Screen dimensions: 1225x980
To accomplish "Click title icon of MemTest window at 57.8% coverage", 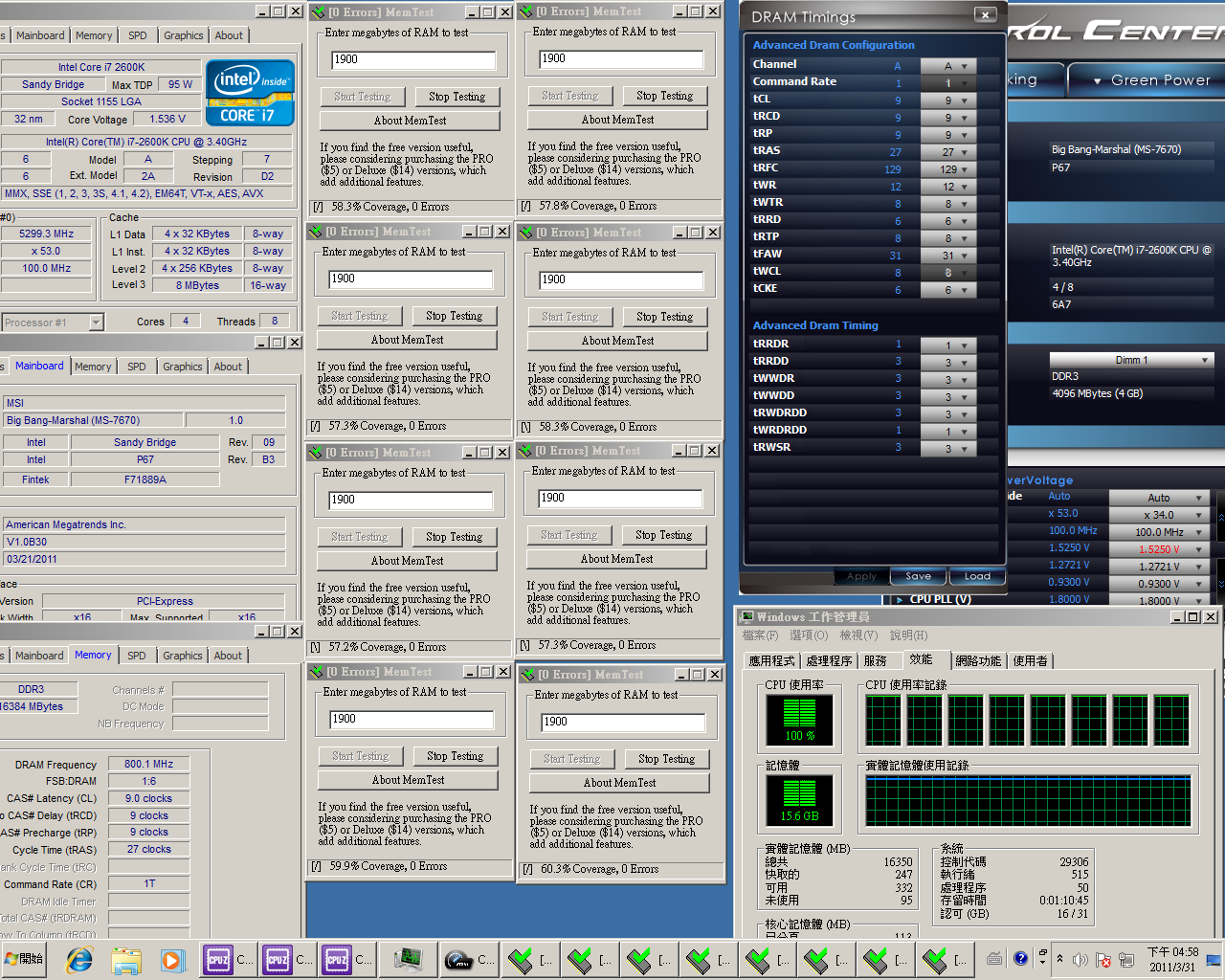I will click(526, 11).
